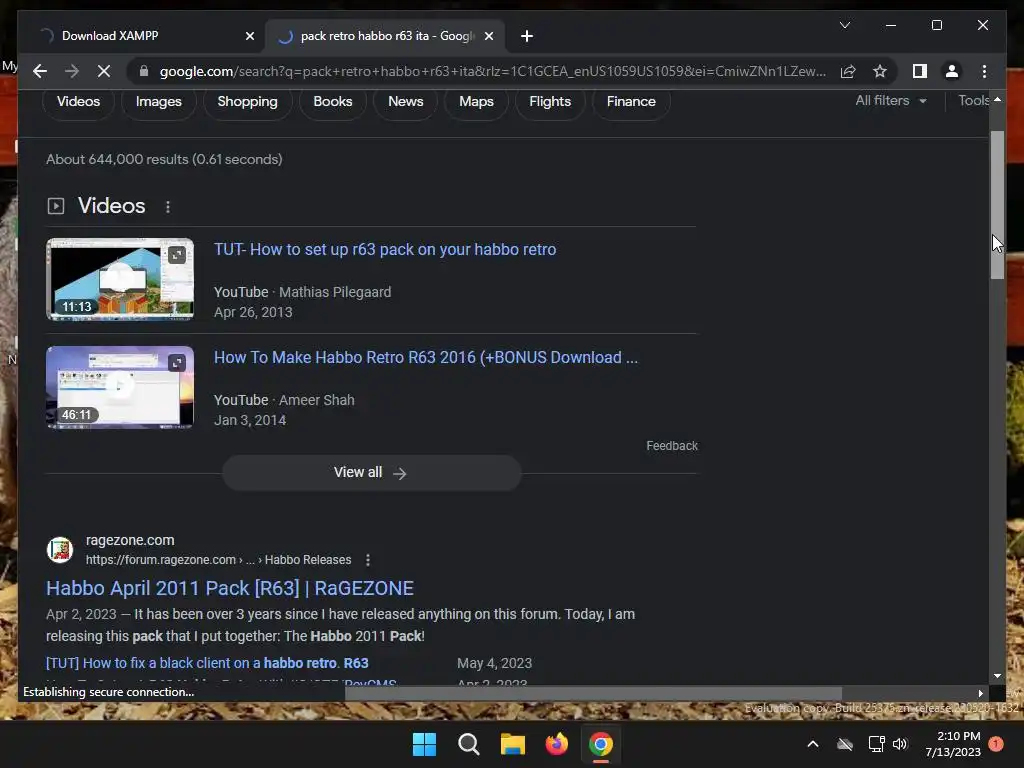Screen dimensions: 1024x768
Task: Expand preview on the 46:11 thumbnail
Action: click(x=177, y=363)
